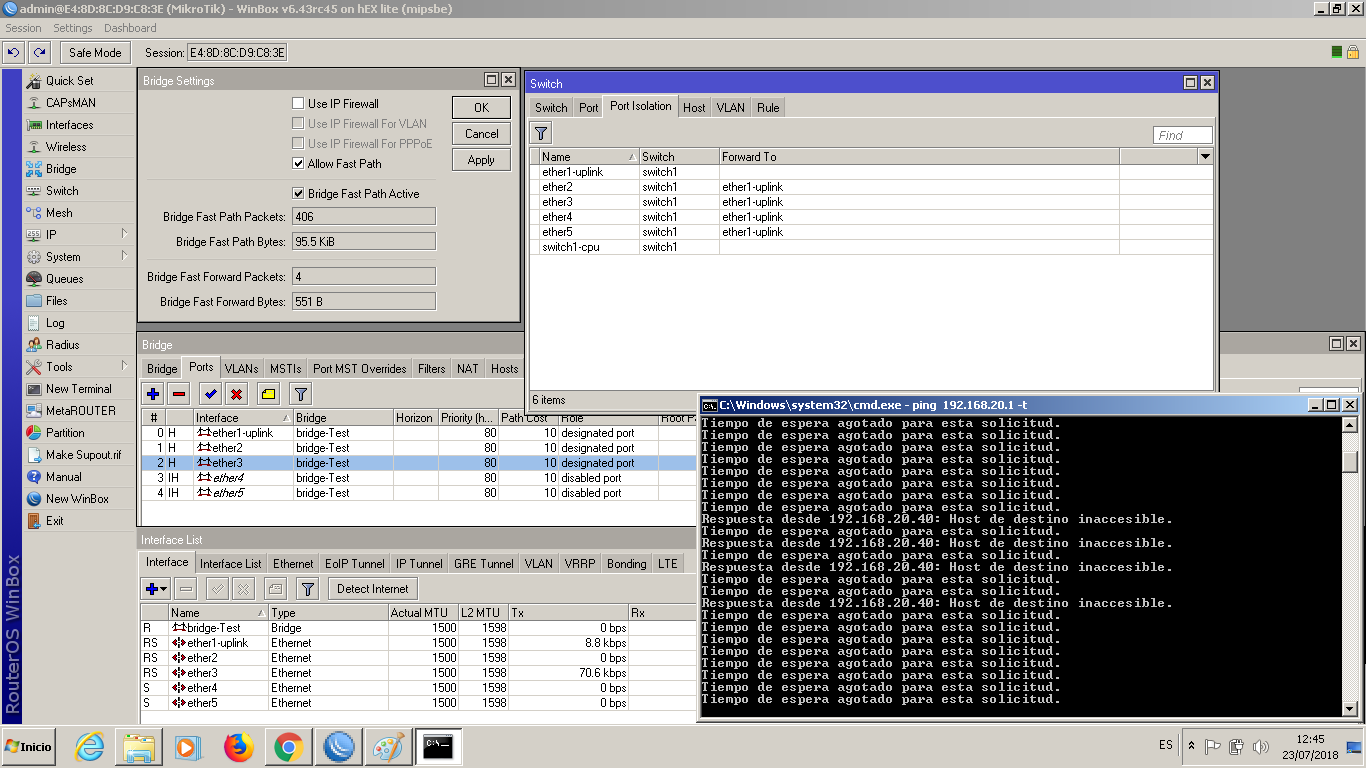
Task: Open Wireless in sidebar
Action: pos(66,147)
